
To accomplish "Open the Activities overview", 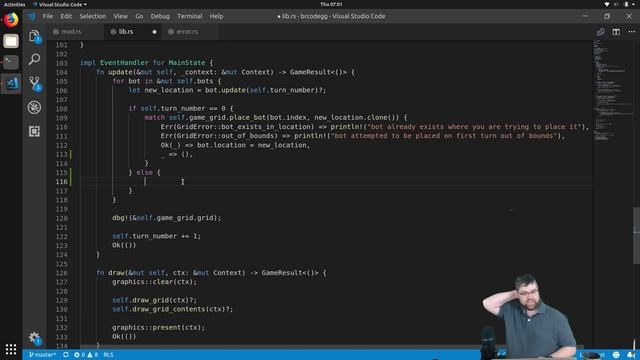I will point(14,4).
